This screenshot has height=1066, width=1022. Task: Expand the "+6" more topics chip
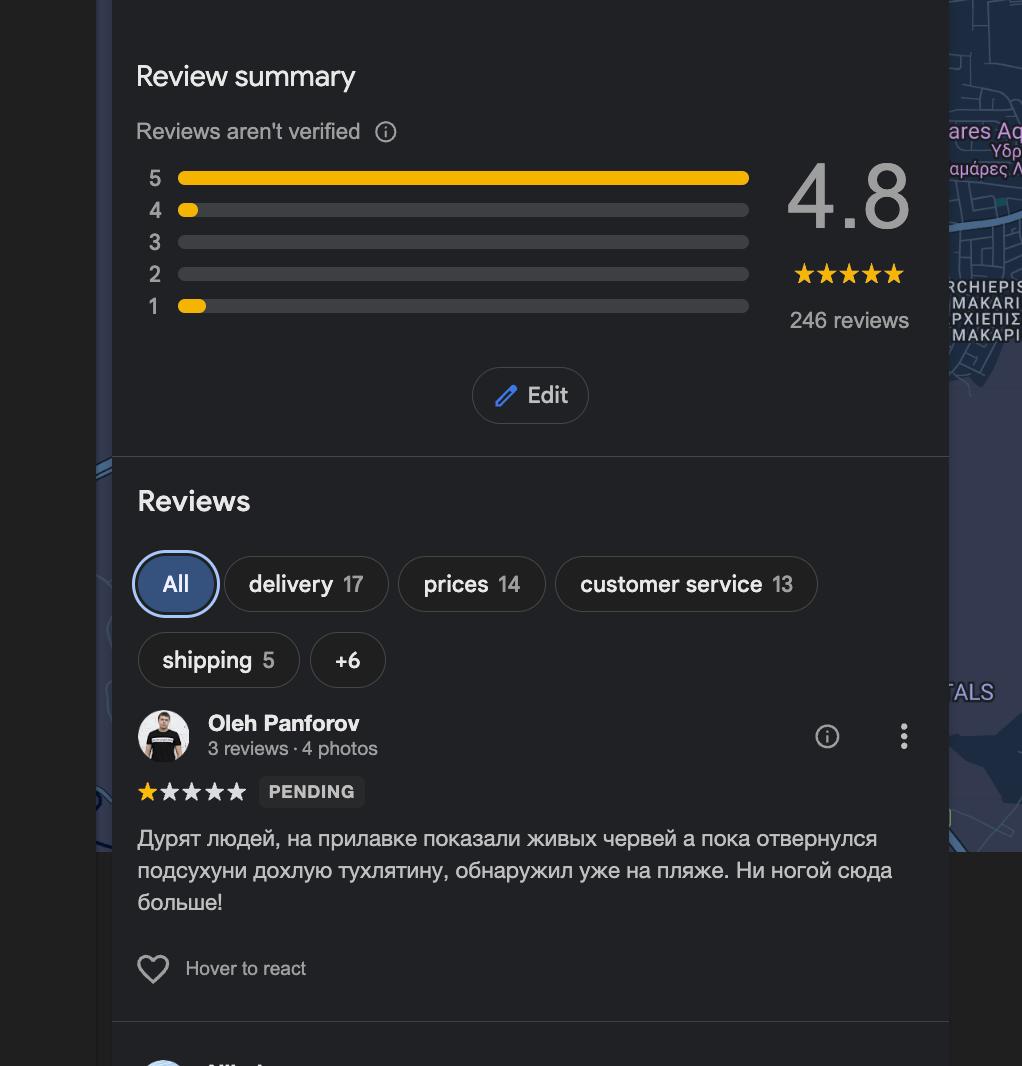[347, 660]
